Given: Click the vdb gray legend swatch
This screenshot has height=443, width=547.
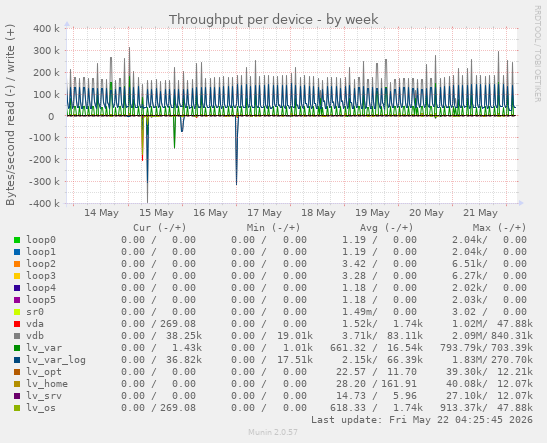Looking at the screenshot, I should tap(17, 336).
